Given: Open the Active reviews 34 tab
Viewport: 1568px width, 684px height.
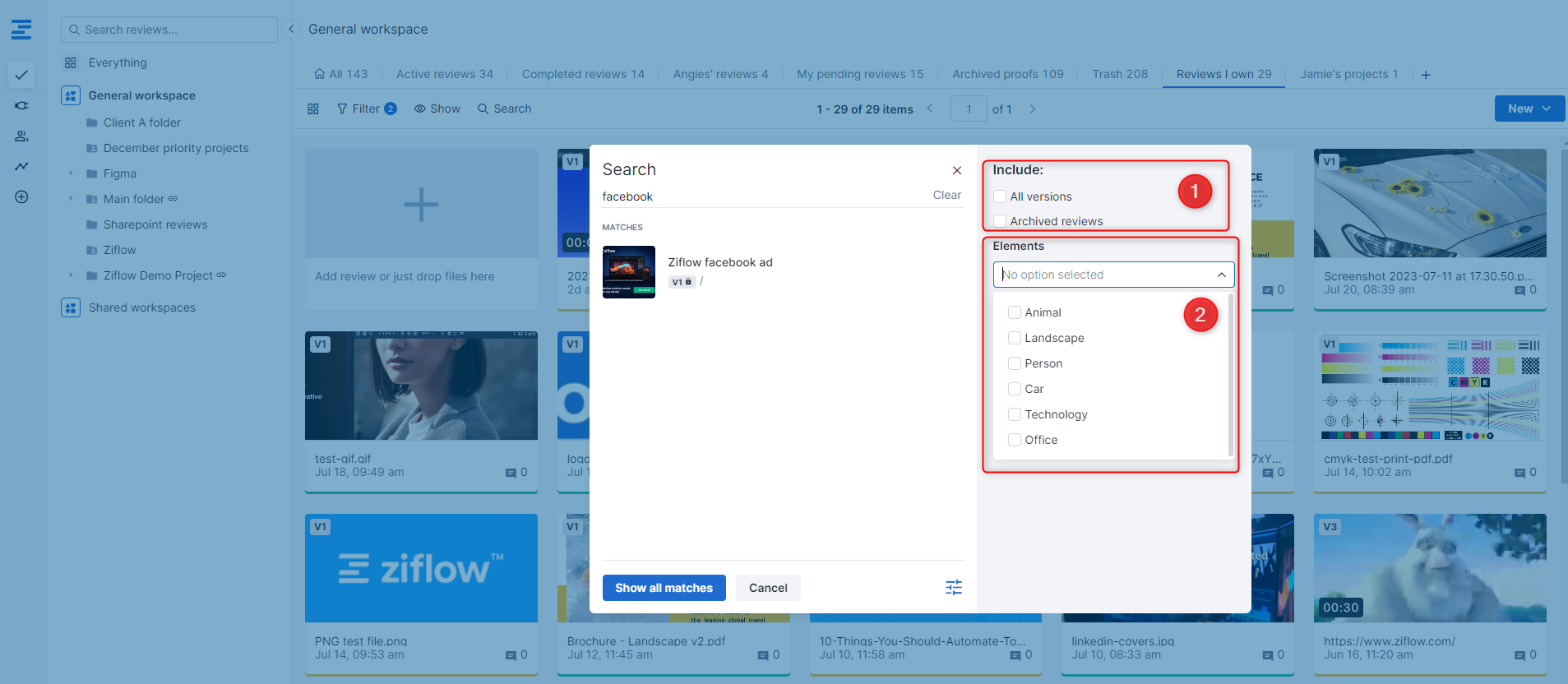Looking at the screenshot, I should (x=445, y=74).
